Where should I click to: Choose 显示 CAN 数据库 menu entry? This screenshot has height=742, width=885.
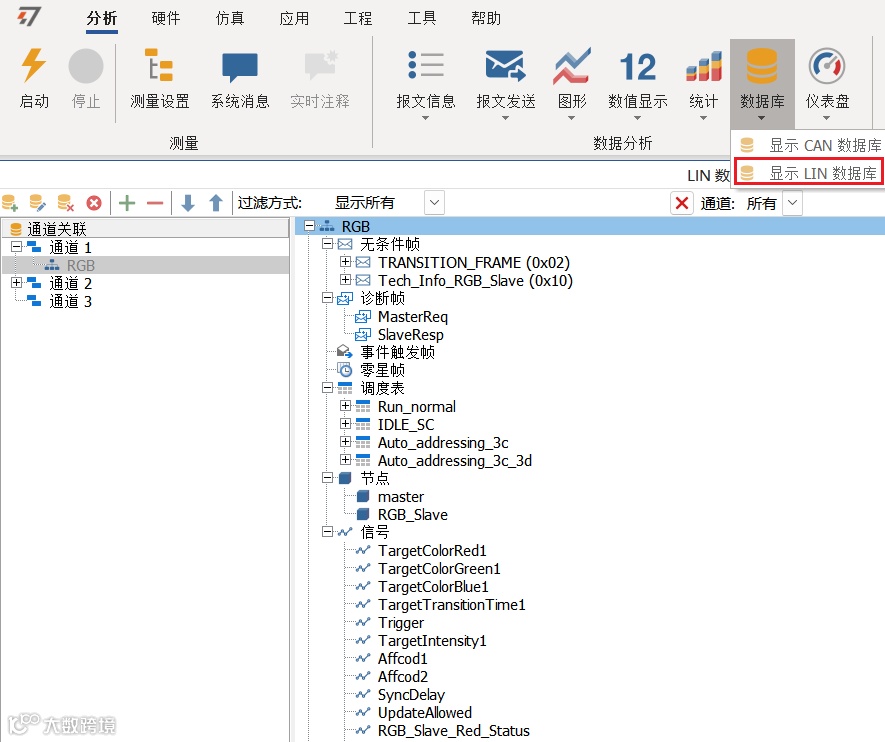pos(809,145)
